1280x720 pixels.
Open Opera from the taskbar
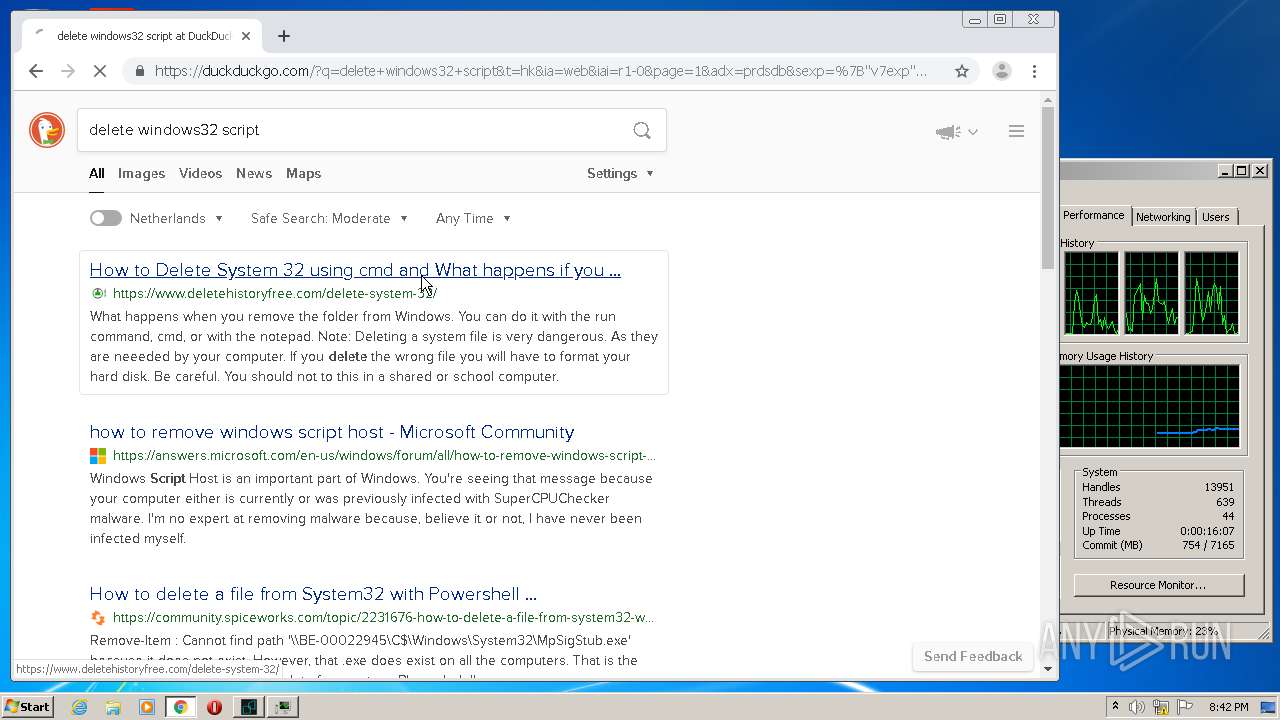pyautogui.click(x=214, y=707)
